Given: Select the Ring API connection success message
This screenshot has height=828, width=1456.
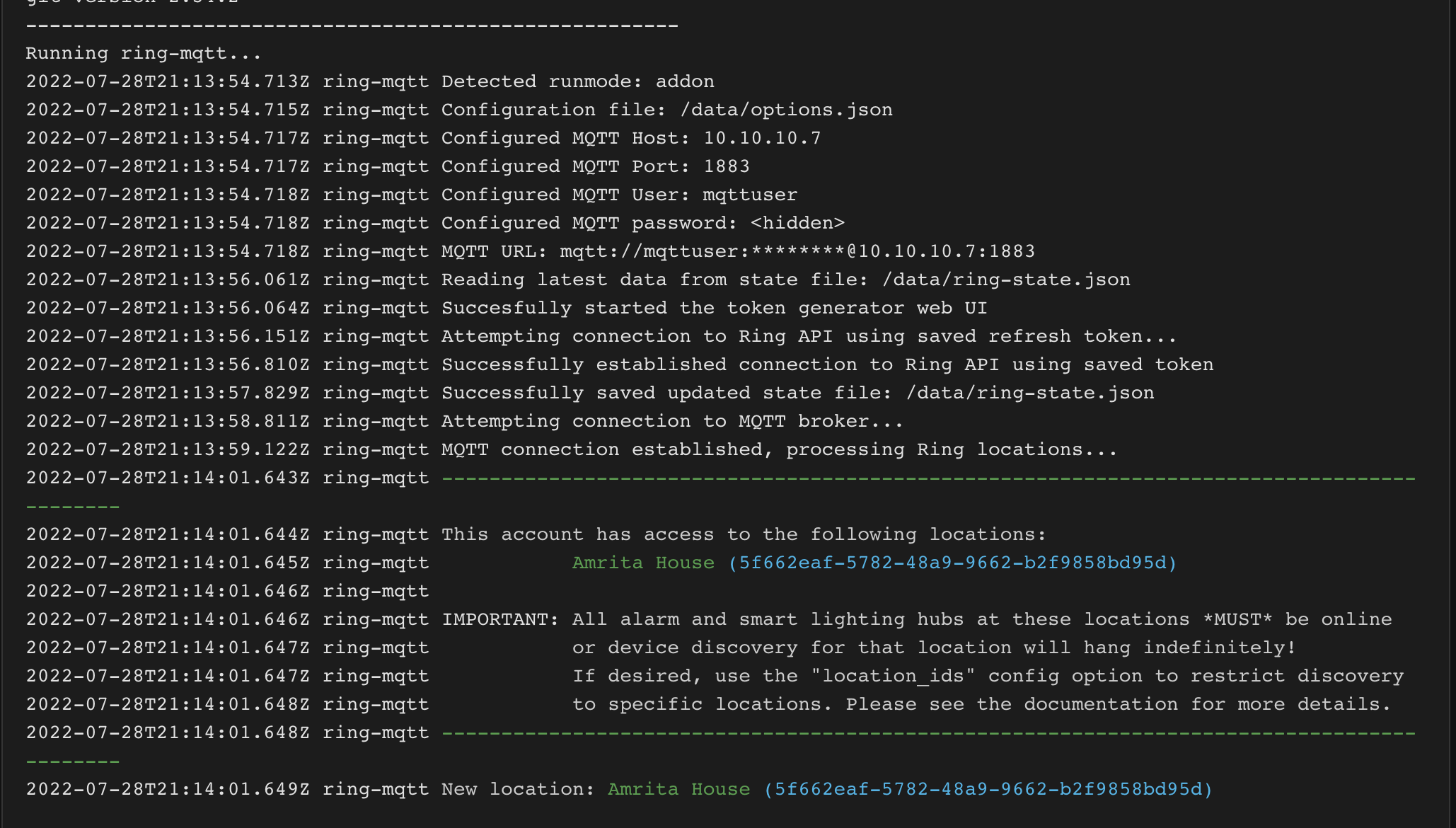Looking at the screenshot, I should point(826,364).
